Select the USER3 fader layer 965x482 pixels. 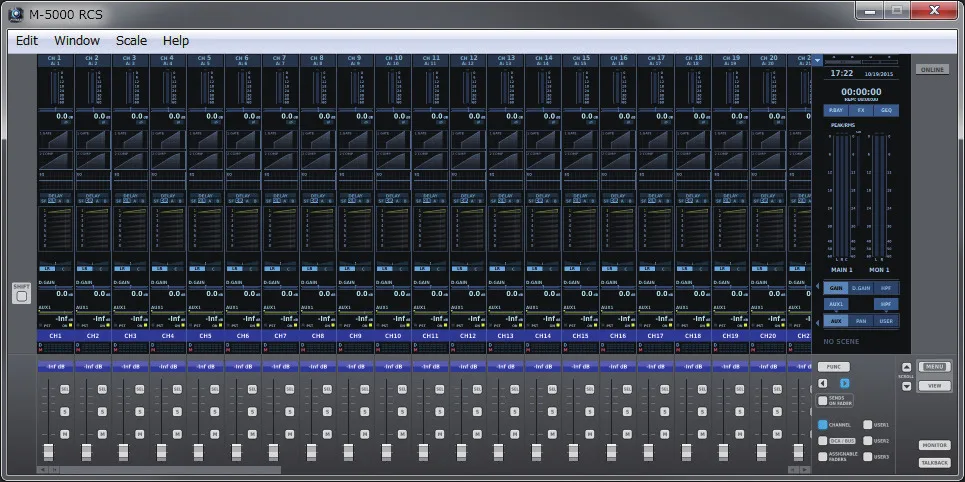867,457
